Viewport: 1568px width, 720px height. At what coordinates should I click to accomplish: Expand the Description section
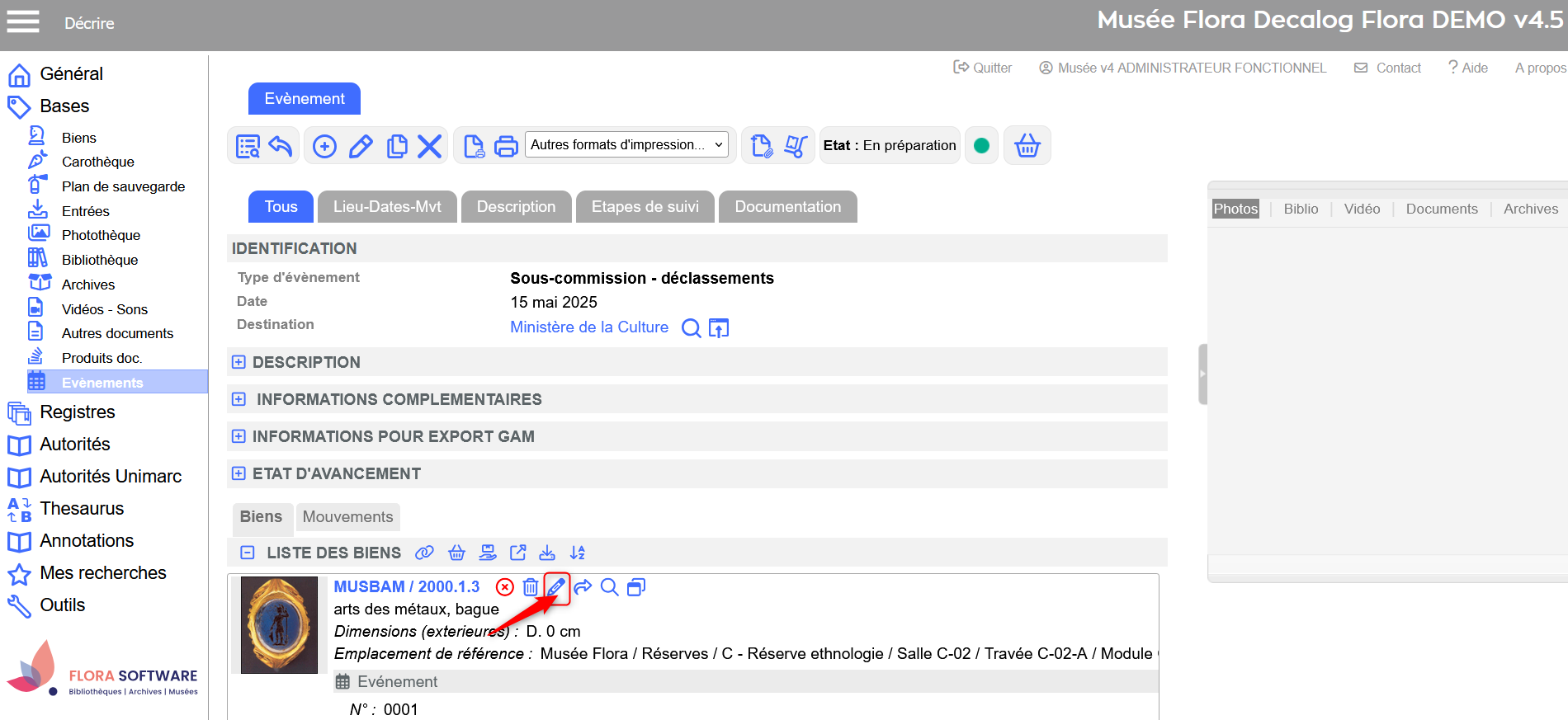coord(239,362)
